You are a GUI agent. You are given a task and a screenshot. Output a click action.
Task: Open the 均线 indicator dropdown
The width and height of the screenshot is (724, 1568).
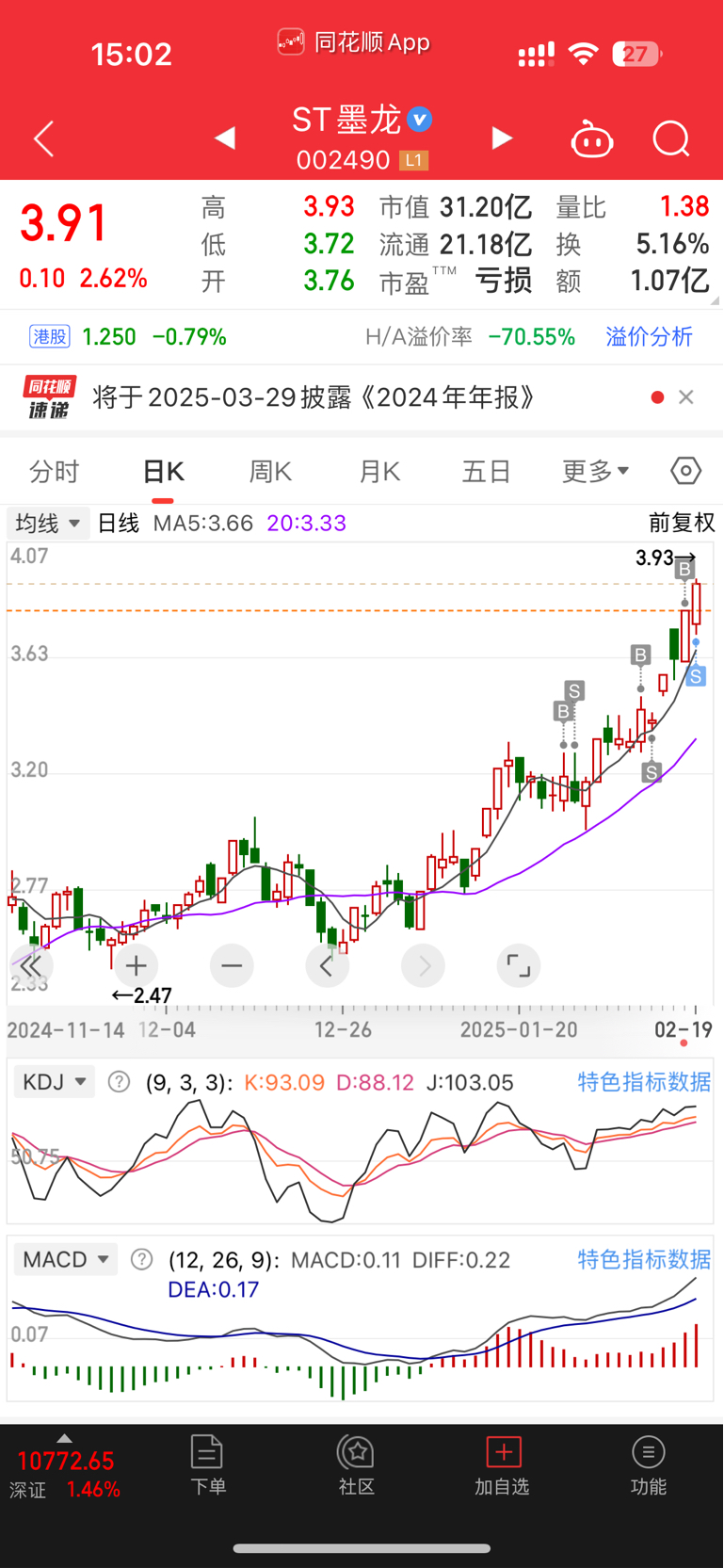[x=48, y=523]
